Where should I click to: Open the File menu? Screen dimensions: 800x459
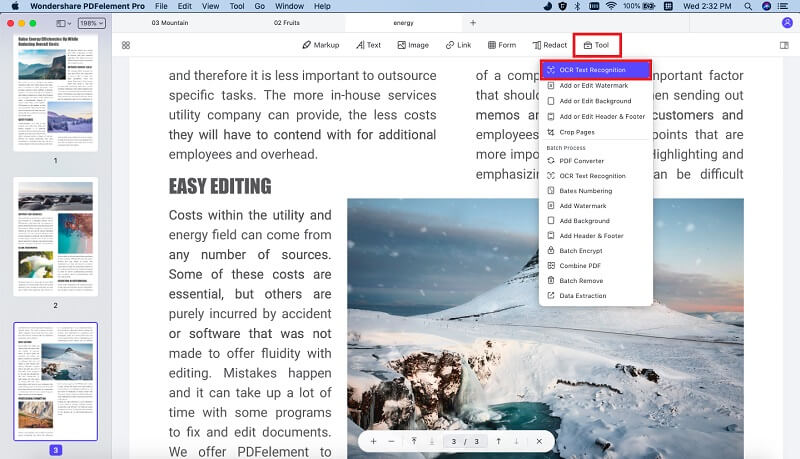tap(161, 6)
